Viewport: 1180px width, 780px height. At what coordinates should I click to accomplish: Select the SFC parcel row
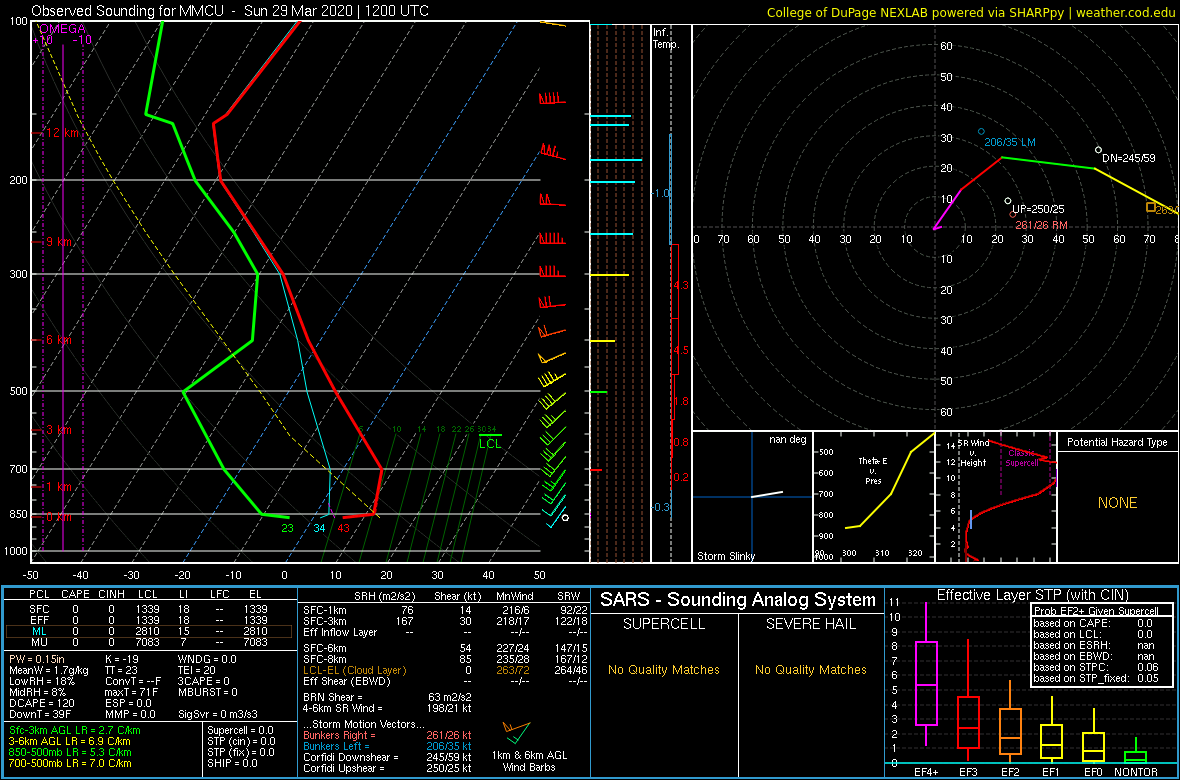coord(149,607)
